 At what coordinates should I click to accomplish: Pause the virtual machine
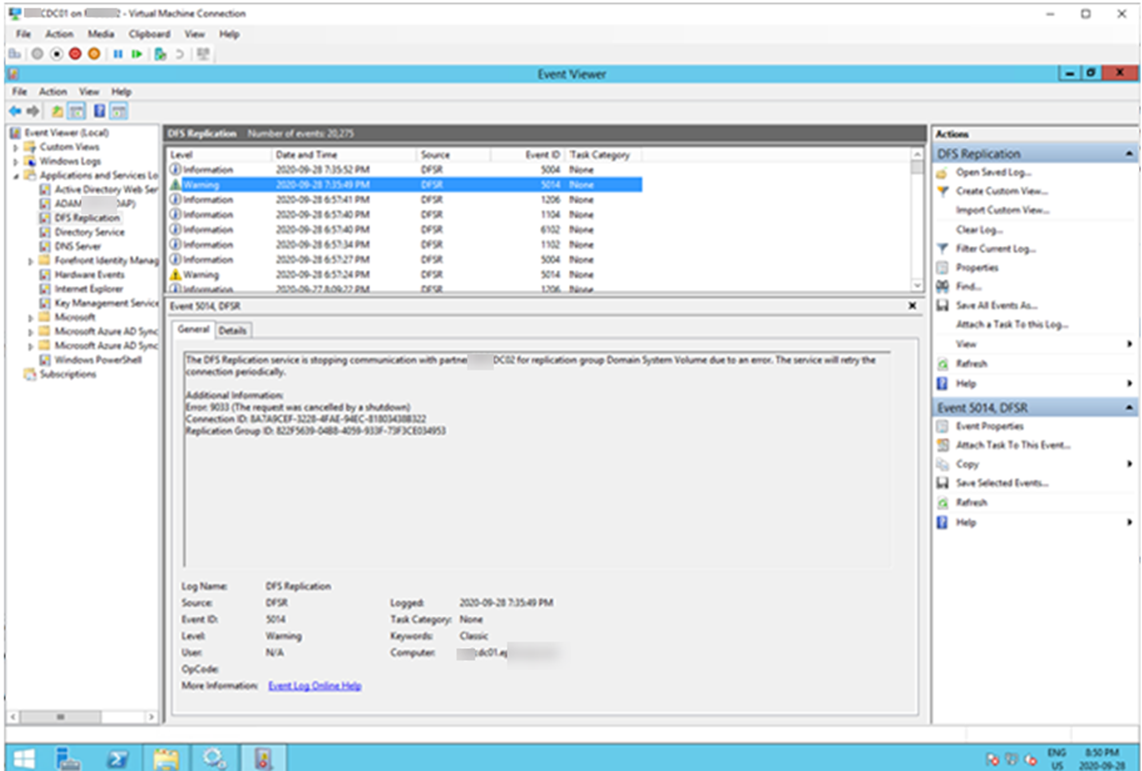tap(118, 54)
